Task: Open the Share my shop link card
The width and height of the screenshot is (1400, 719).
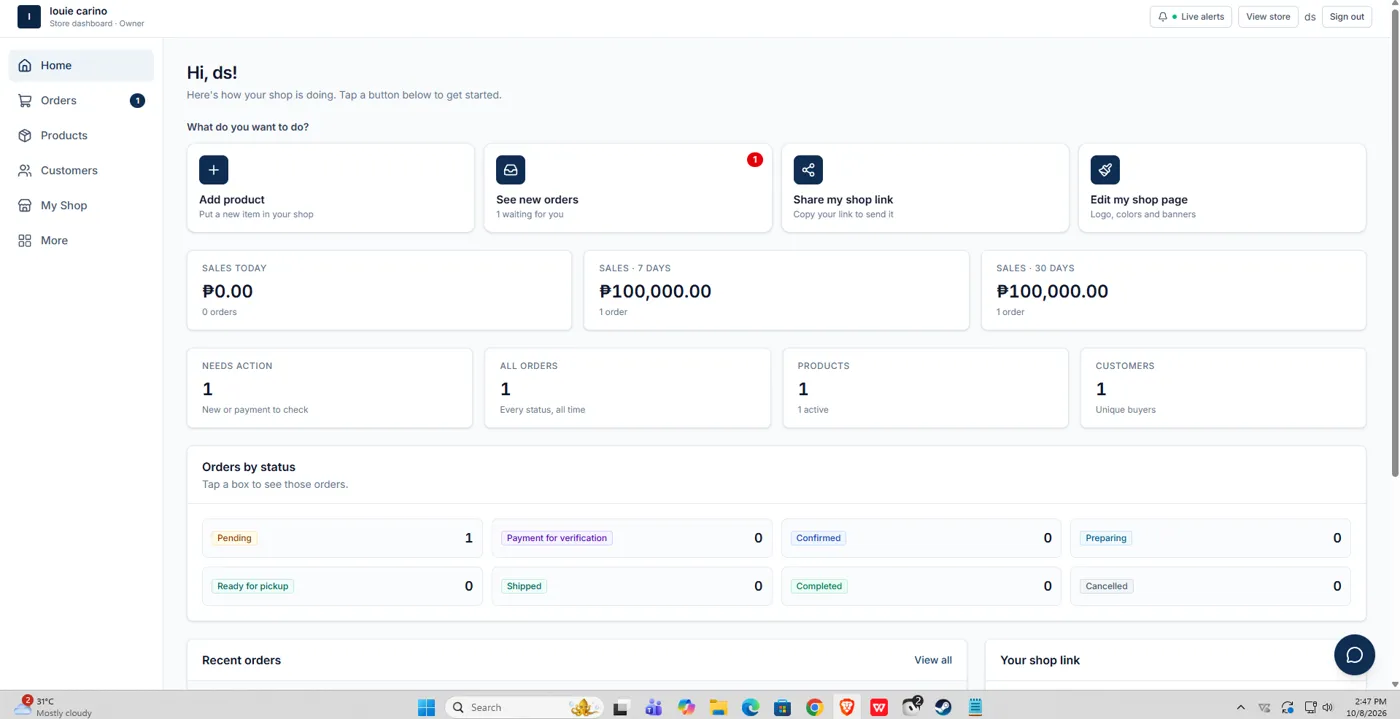Action: coord(925,188)
